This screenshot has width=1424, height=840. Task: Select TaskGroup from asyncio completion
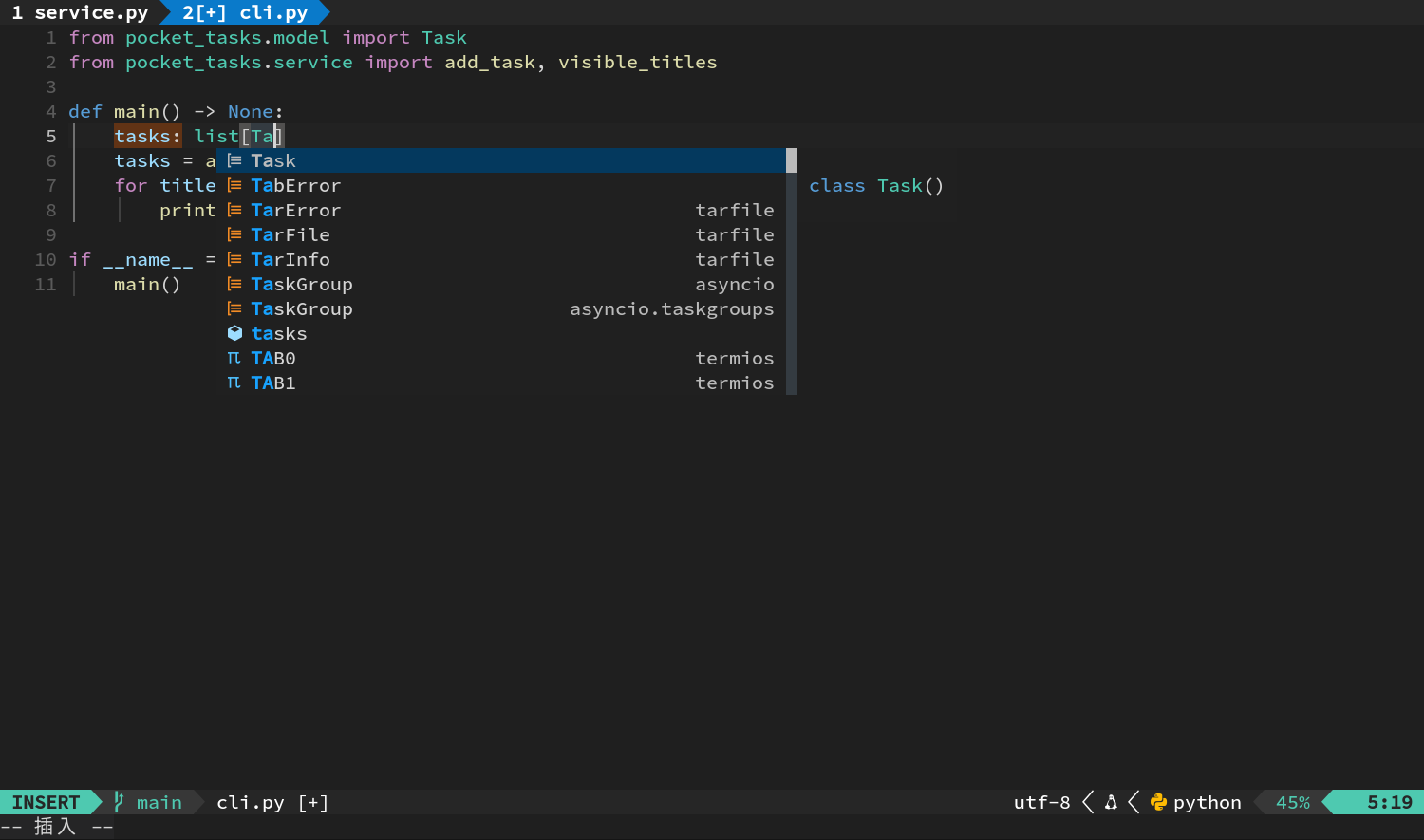tap(501, 284)
